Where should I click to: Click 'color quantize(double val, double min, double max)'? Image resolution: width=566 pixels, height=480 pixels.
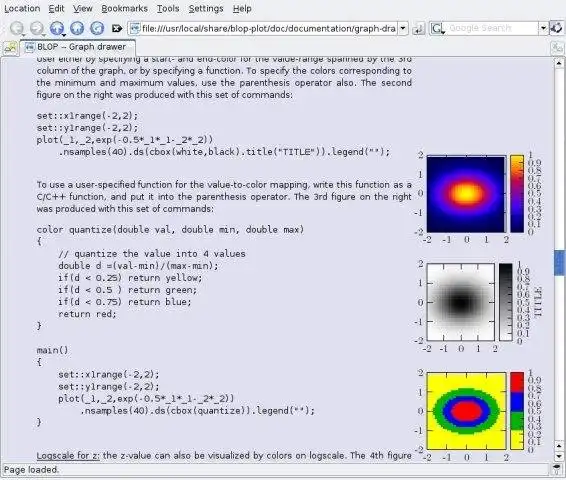(170, 230)
